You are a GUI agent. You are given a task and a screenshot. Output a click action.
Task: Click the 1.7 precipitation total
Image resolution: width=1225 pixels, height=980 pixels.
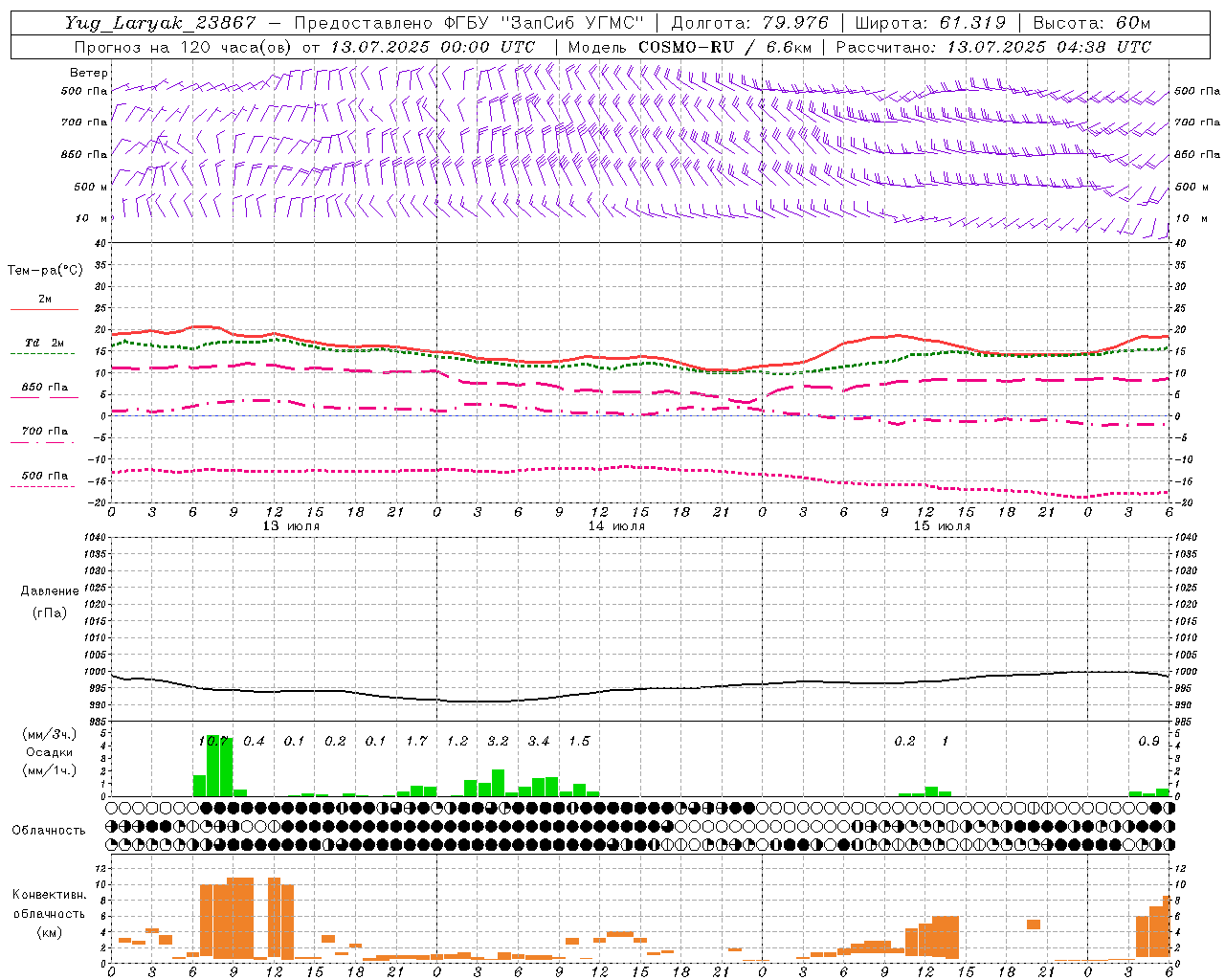pyautogui.click(x=416, y=742)
